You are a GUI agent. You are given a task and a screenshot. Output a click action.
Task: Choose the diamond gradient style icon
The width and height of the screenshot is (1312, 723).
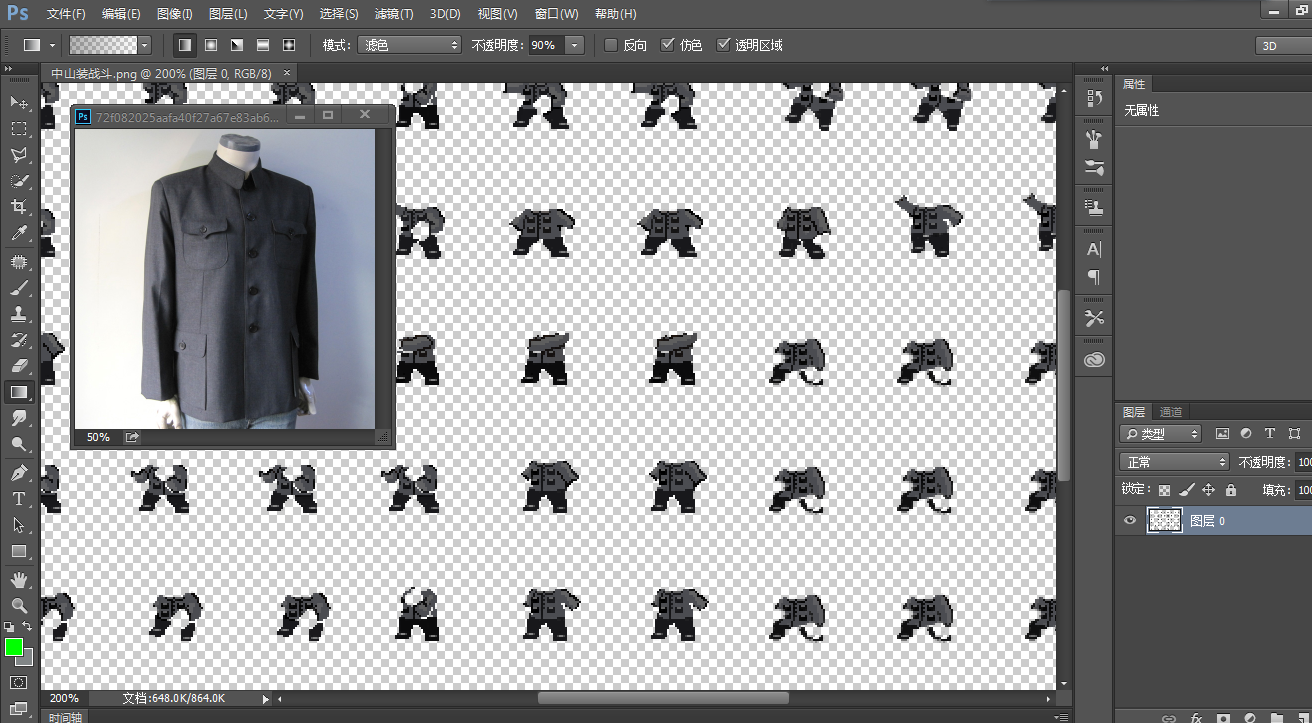(289, 45)
